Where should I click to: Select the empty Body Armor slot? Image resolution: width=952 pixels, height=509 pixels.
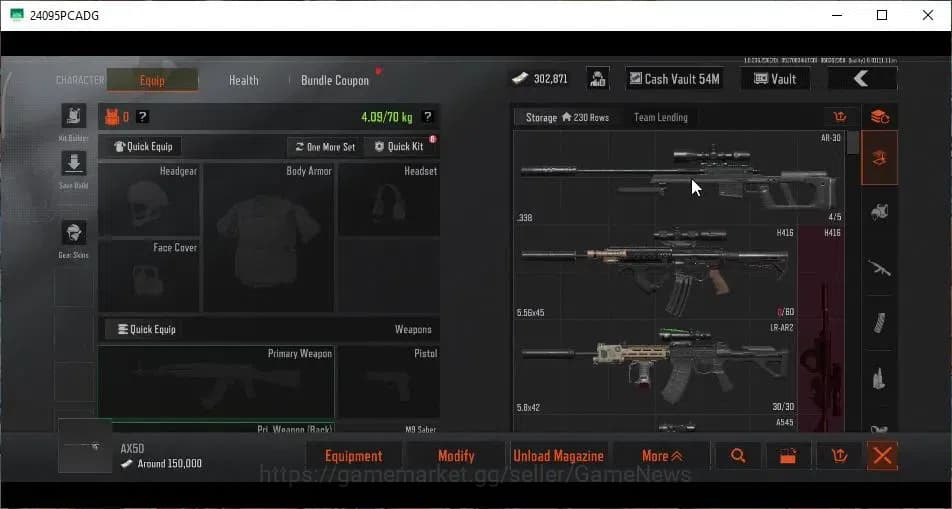point(268,237)
